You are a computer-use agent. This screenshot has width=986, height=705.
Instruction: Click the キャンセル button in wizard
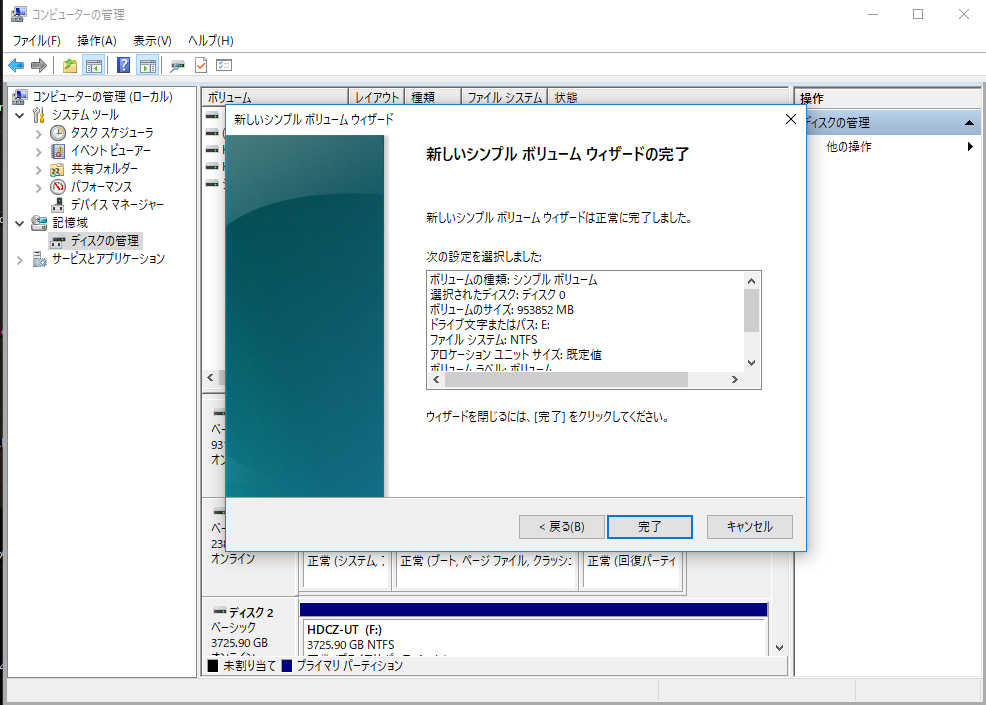(x=749, y=526)
